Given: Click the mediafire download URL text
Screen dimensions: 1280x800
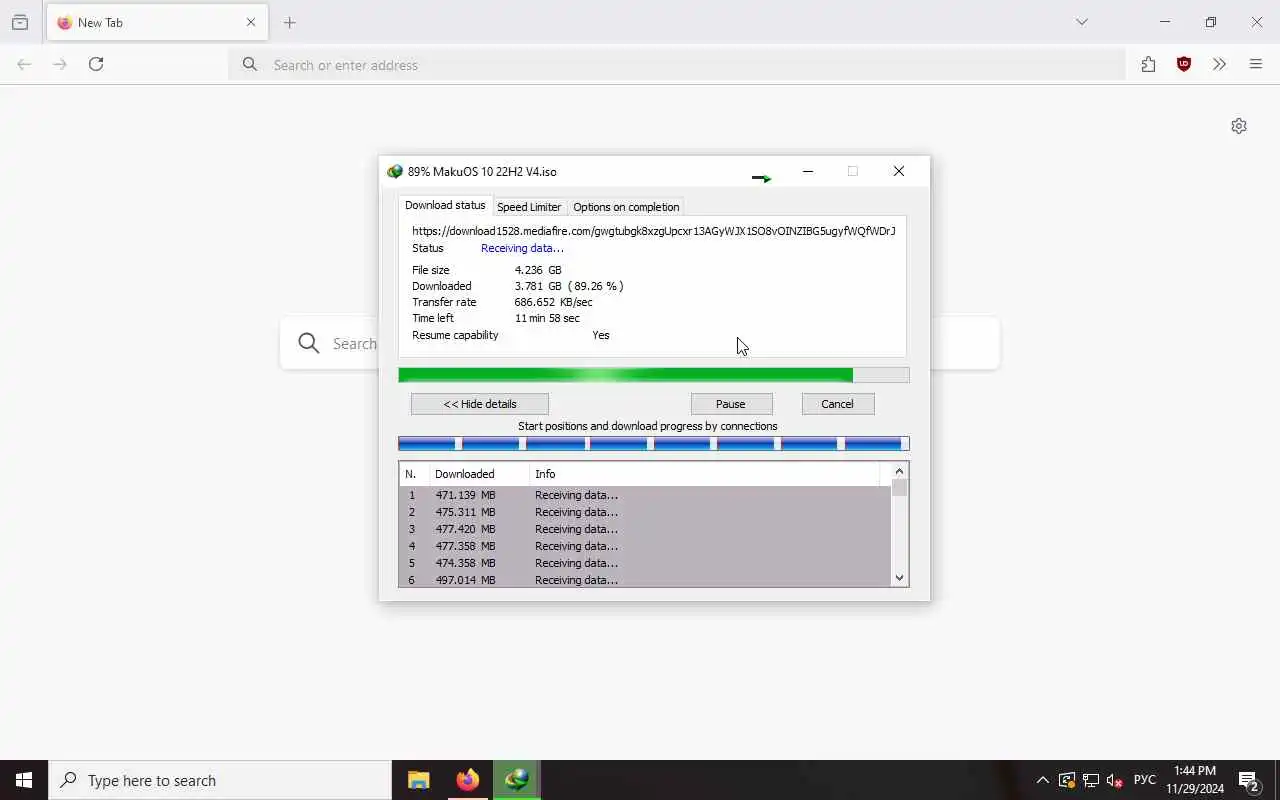Looking at the screenshot, I should click(653, 231).
